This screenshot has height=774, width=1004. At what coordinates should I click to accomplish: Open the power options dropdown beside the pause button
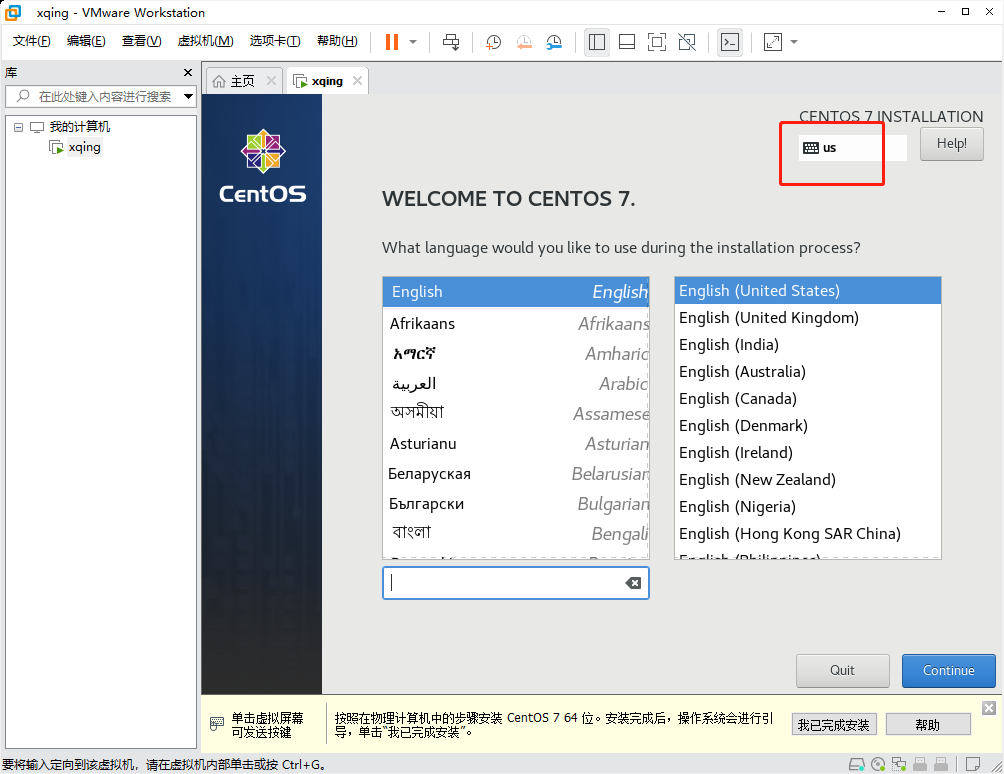coord(413,42)
